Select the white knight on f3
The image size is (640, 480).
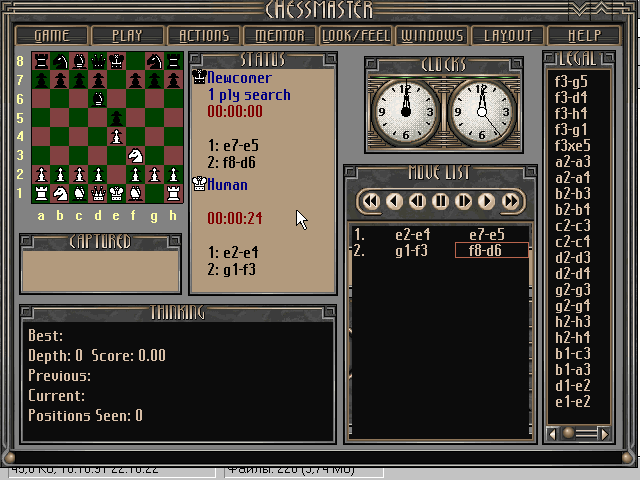pyautogui.click(x=136, y=156)
